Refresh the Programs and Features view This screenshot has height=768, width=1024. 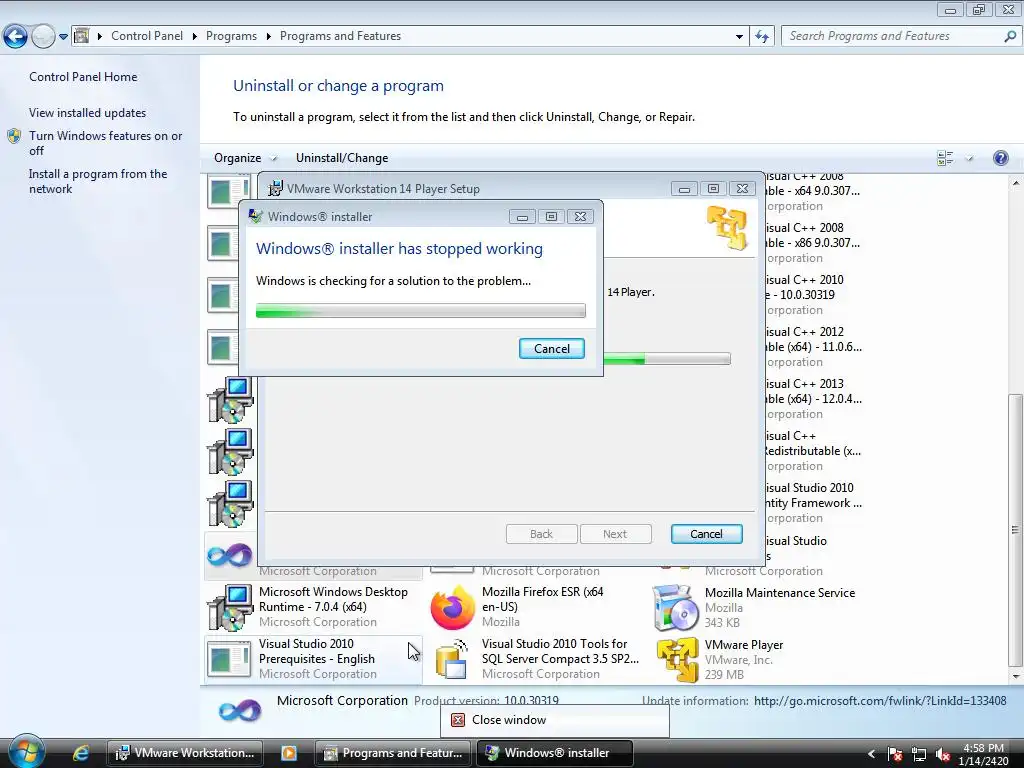pyautogui.click(x=762, y=37)
